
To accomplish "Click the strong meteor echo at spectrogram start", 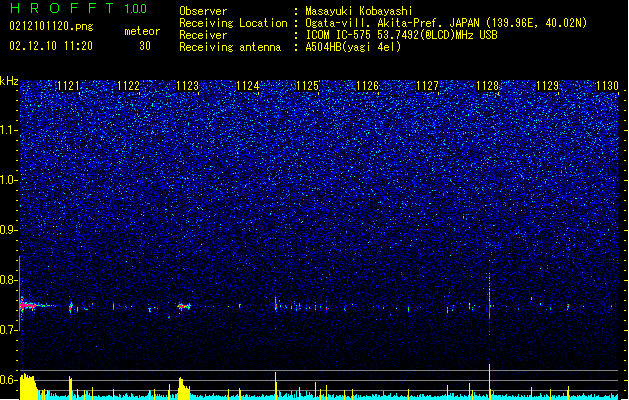I will 29,306.
